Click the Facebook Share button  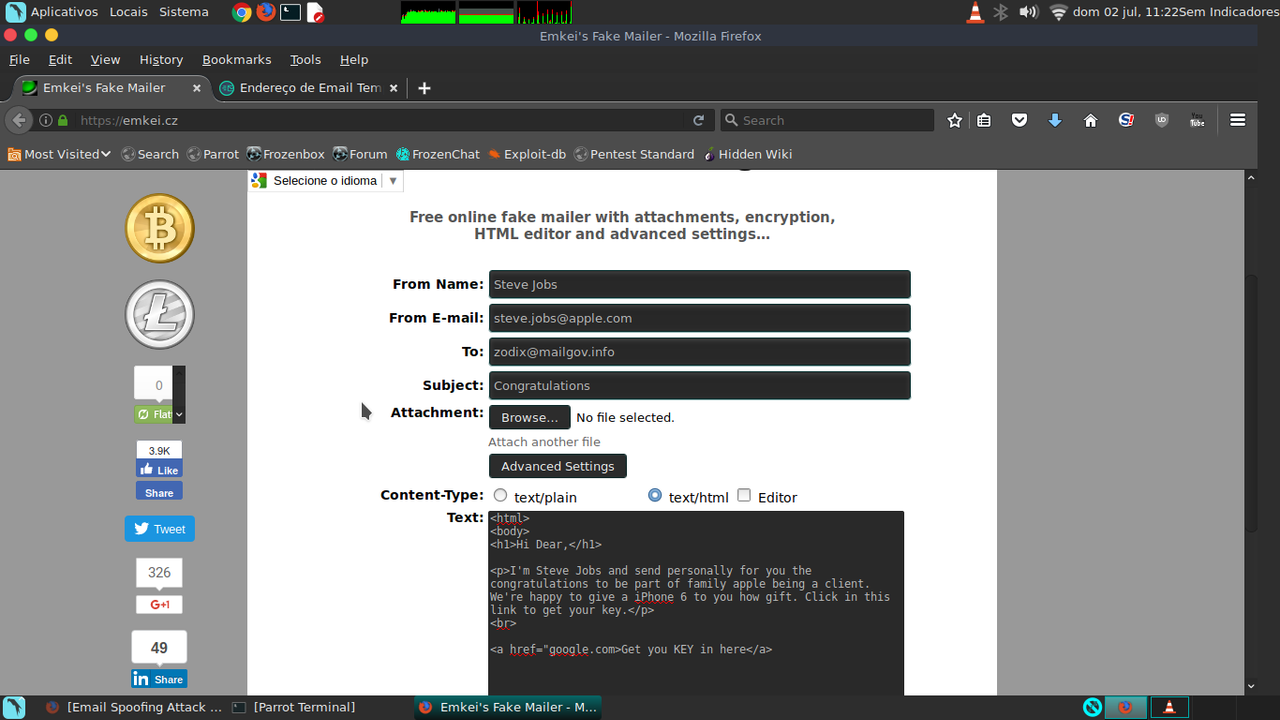tap(159, 493)
